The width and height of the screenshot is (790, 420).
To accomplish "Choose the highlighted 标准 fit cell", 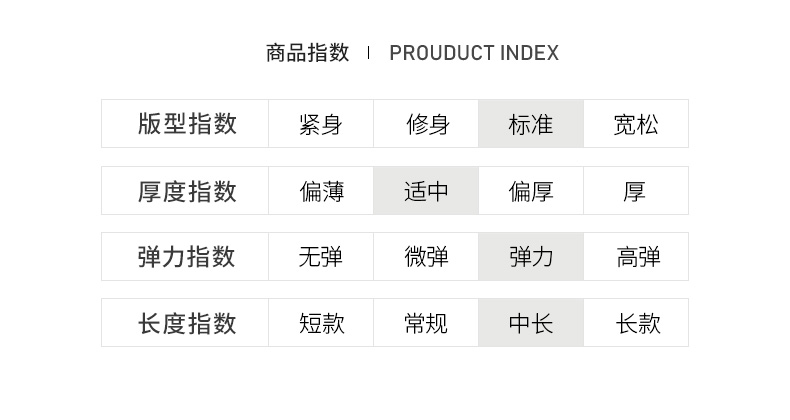I will coord(531,124).
